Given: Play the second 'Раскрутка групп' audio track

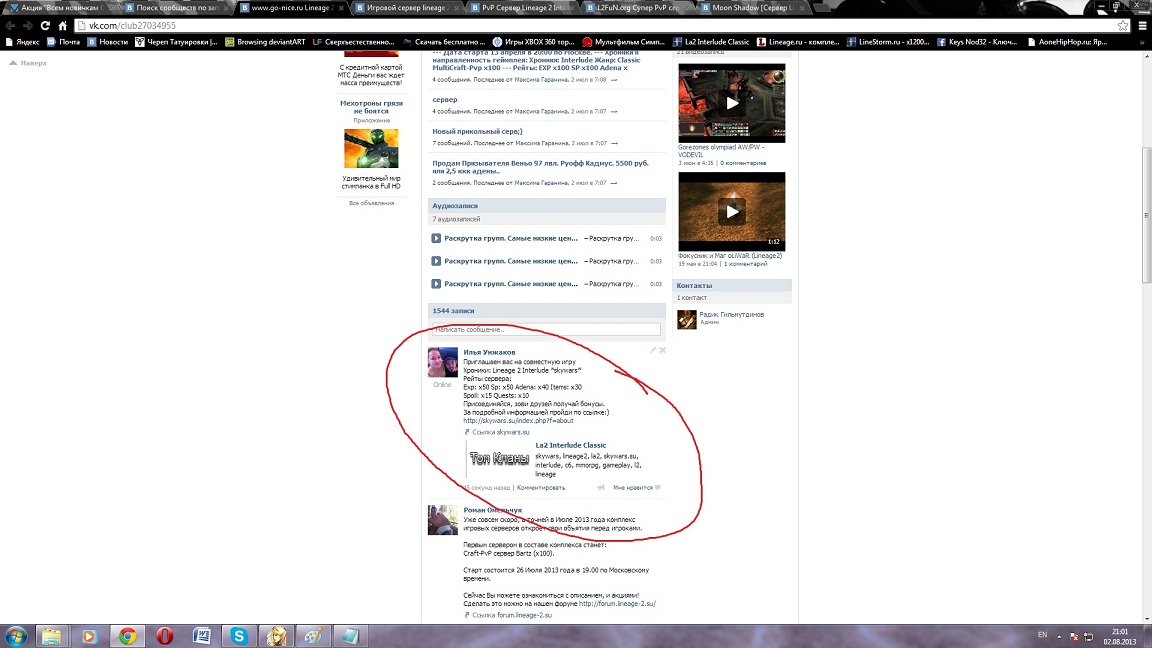Looking at the screenshot, I should (x=436, y=261).
